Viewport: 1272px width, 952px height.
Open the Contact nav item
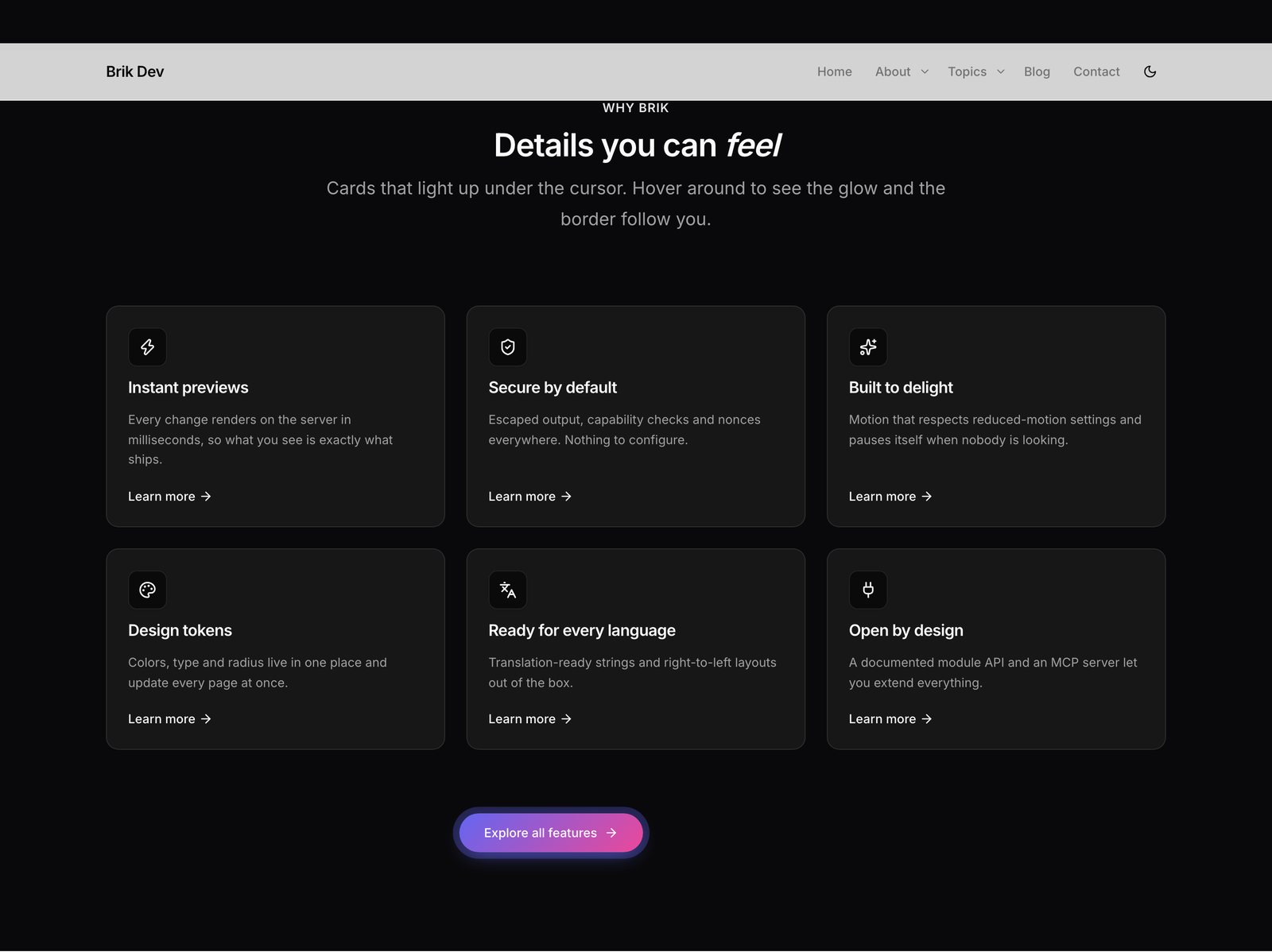pyautogui.click(x=1096, y=72)
